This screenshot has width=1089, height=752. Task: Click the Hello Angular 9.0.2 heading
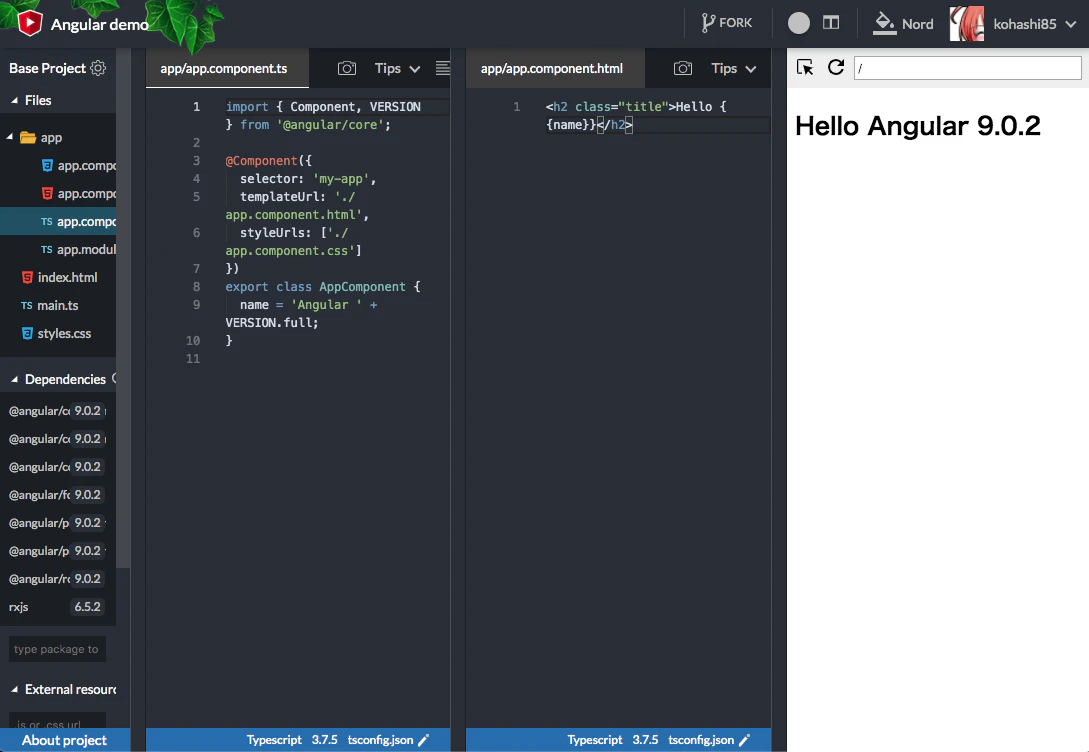pos(917,126)
